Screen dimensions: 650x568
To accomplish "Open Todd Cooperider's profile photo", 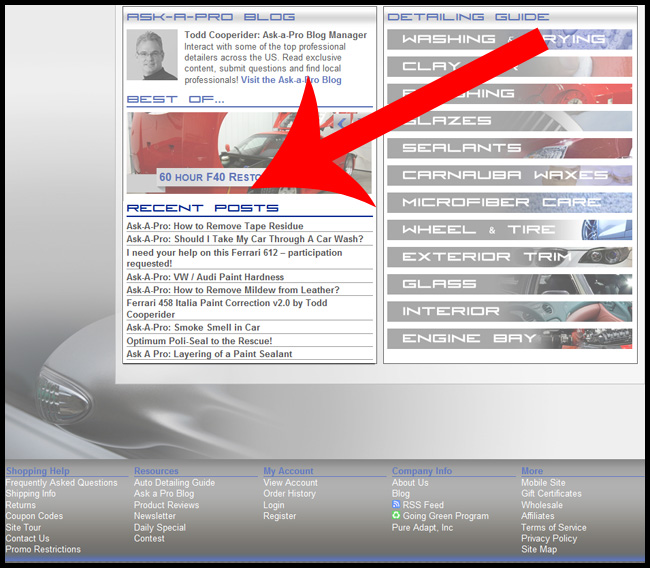I will point(152,55).
